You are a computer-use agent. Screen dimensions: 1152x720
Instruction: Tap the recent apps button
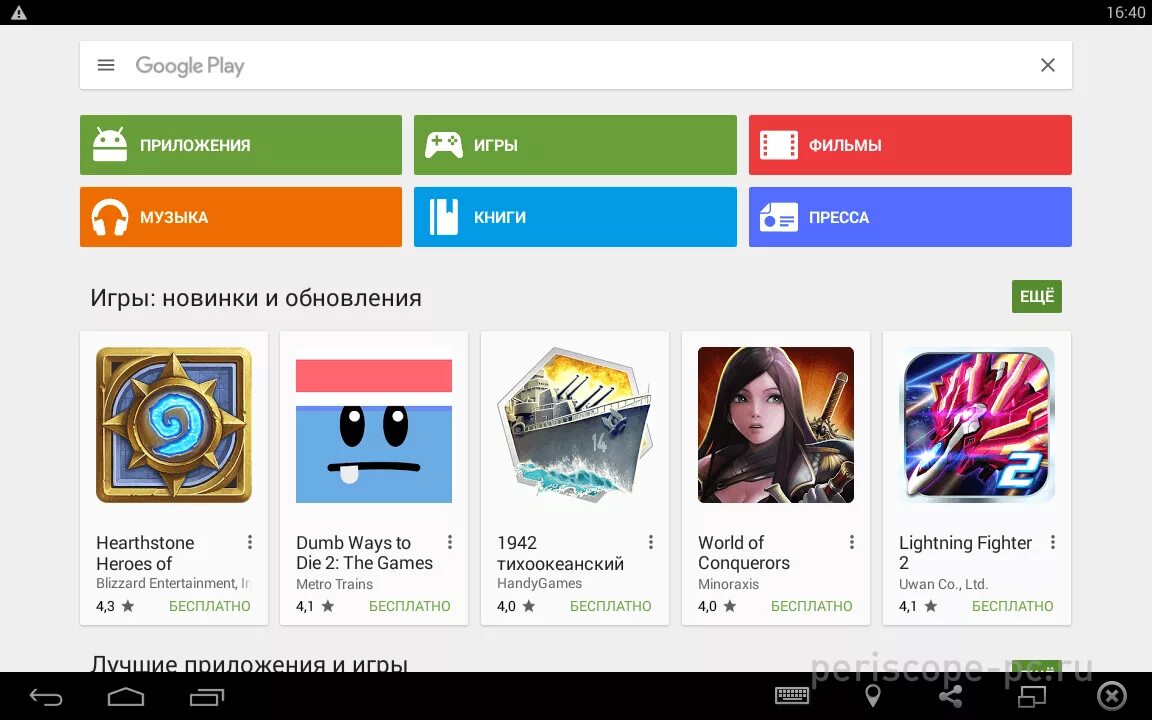[x=206, y=696]
